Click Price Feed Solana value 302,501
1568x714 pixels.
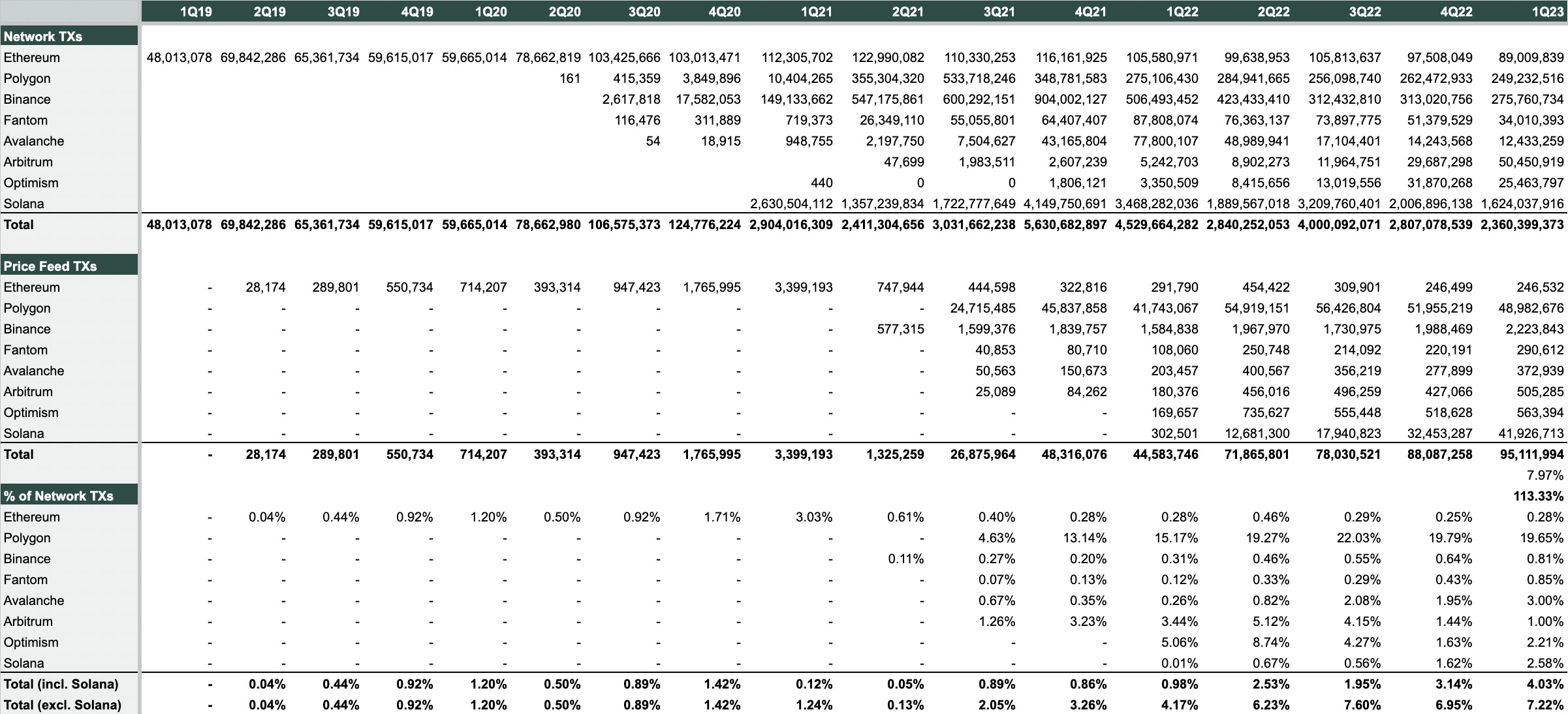[x=1175, y=433]
